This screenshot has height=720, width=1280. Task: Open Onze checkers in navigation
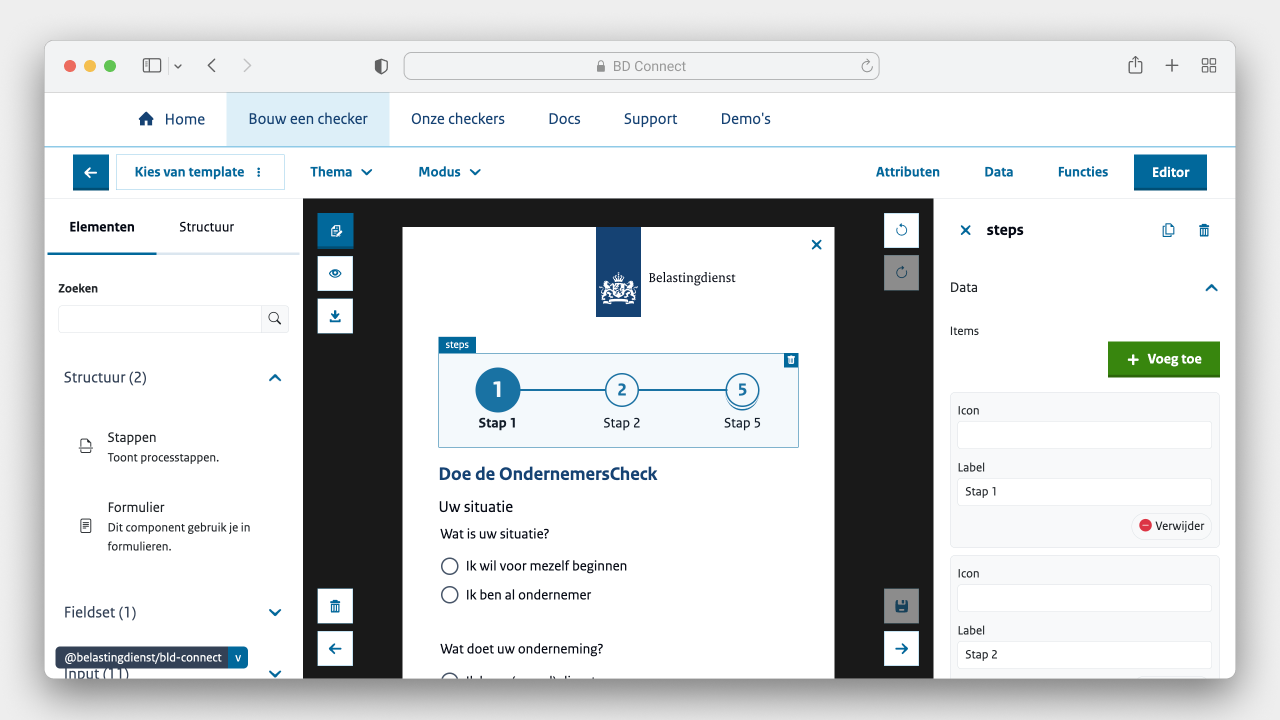[458, 119]
